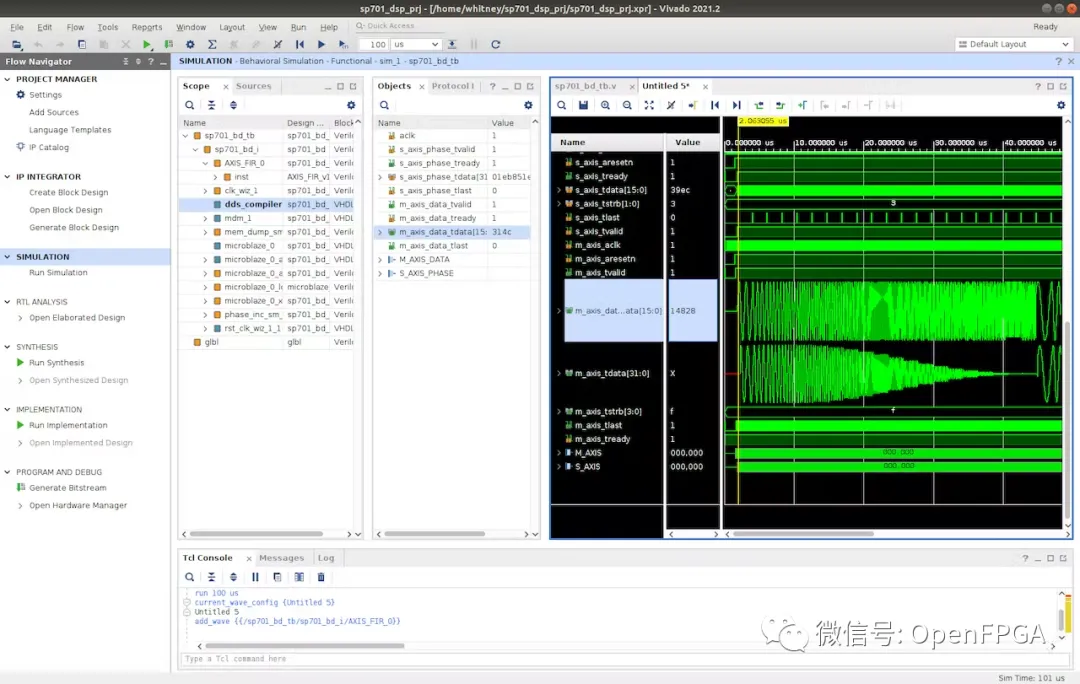
Task: Save the waveform configuration
Action: click(x=583, y=105)
